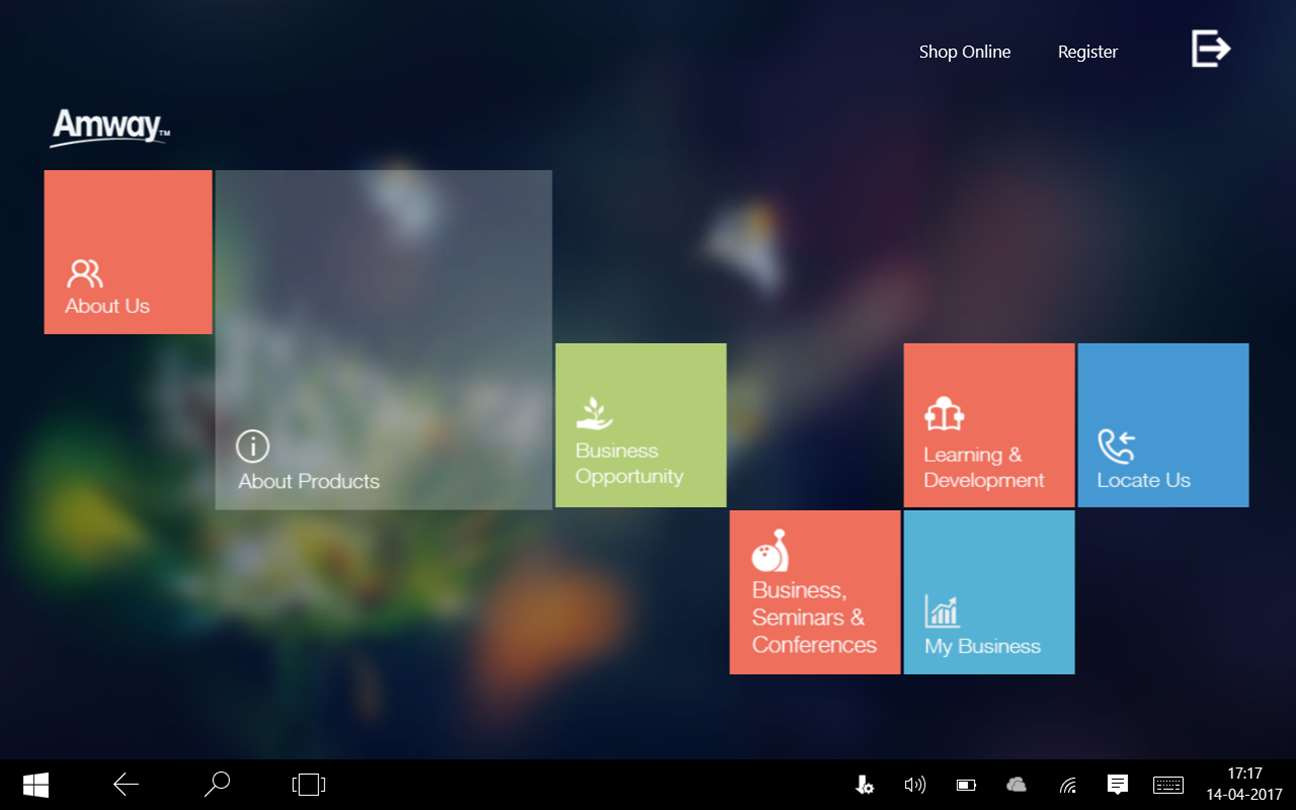Click the volume speaker tray icon
This screenshot has height=810, width=1296.
click(x=914, y=786)
